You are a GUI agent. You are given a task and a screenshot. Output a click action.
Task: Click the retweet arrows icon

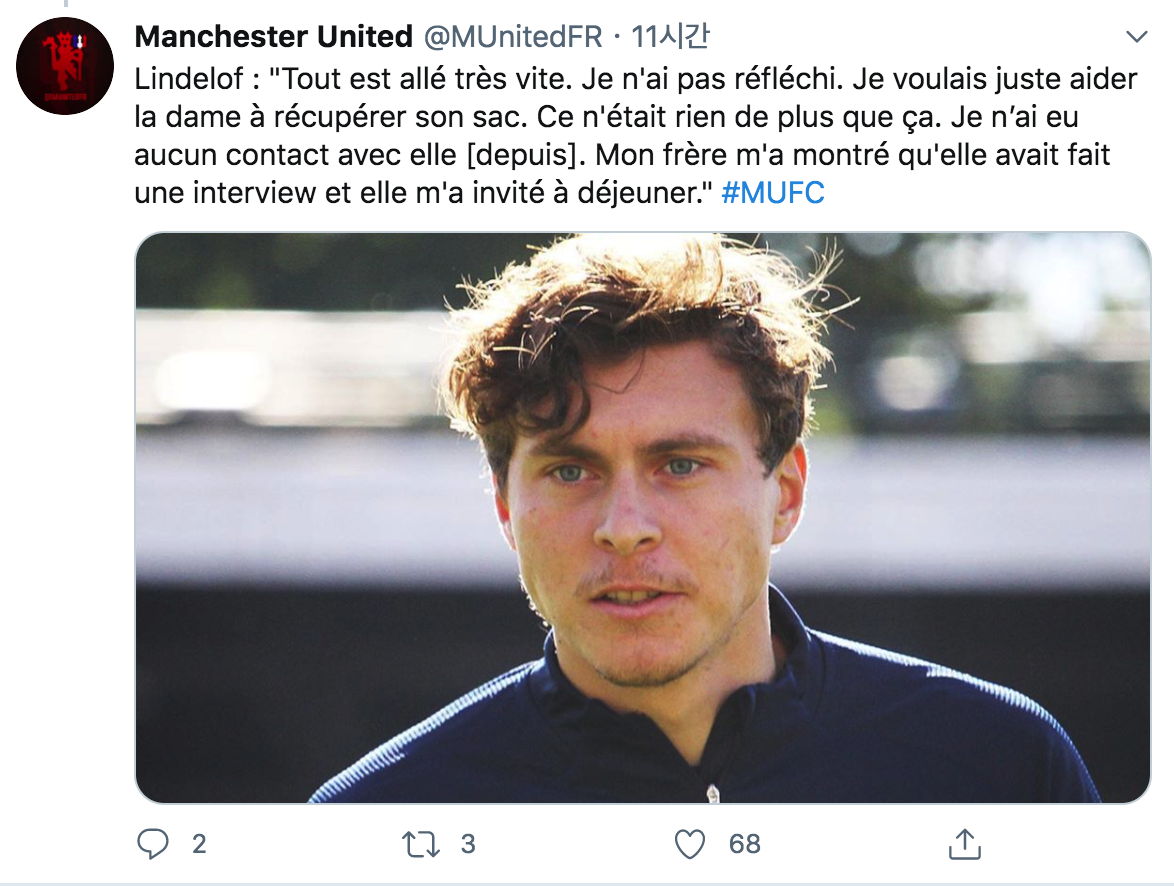tap(421, 844)
